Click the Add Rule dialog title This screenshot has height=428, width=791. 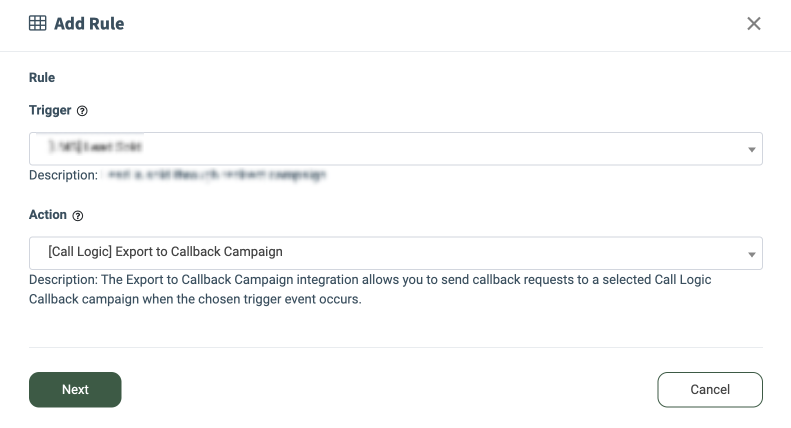(x=89, y=23)
